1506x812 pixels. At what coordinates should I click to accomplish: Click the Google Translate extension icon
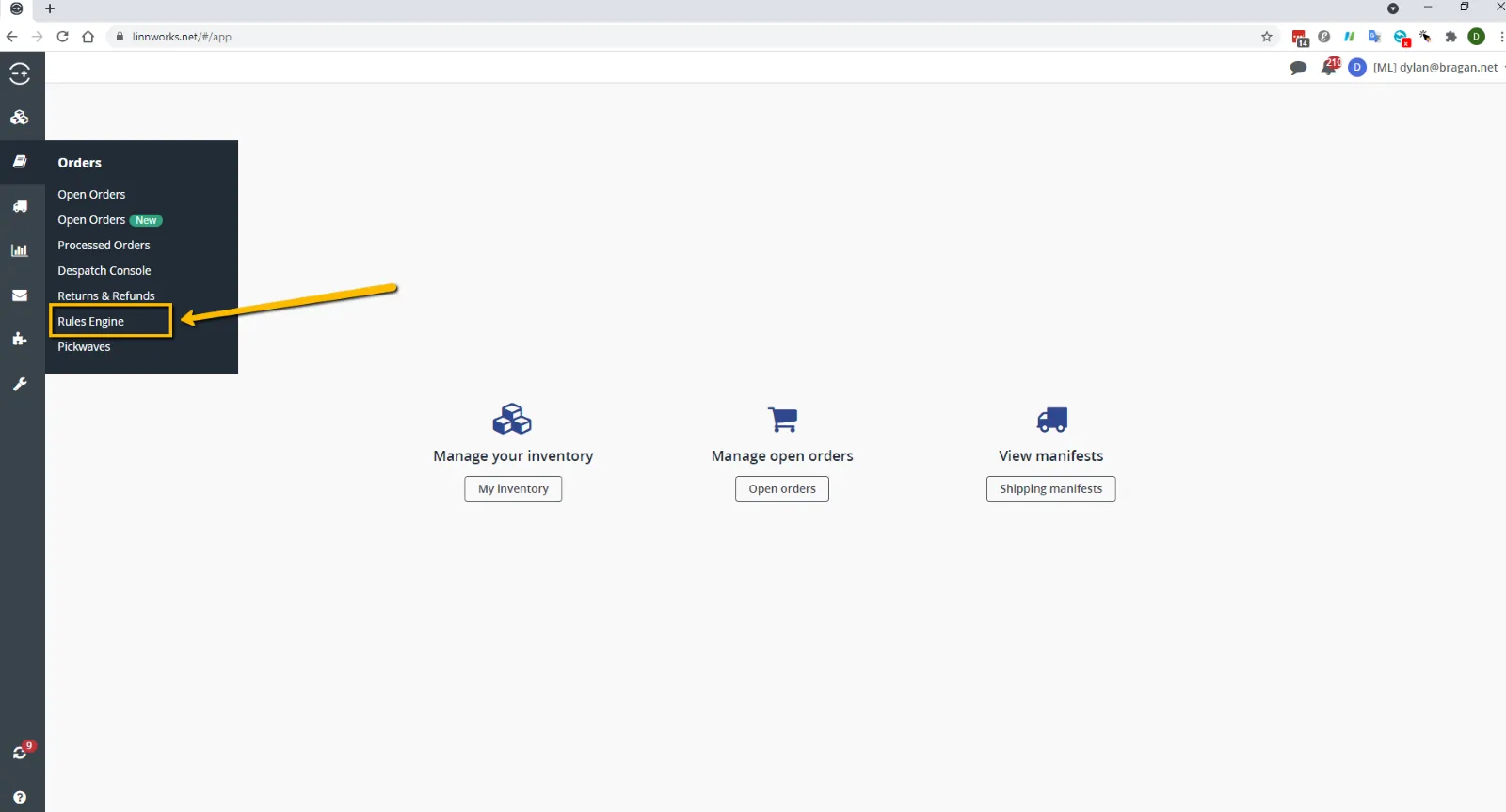pos(1374,37)
